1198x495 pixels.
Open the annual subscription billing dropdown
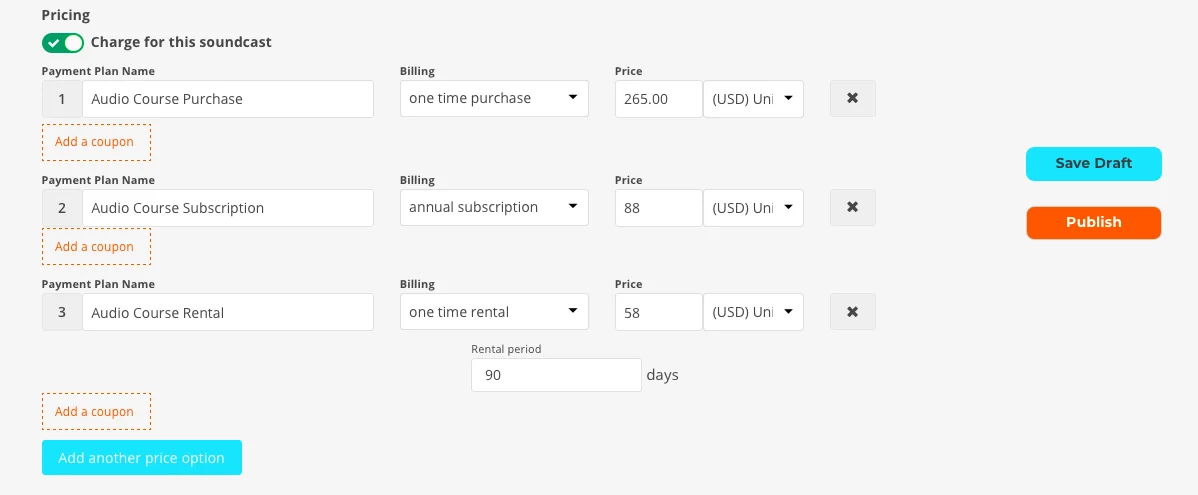pyautogui.click(x=494, y=208)
